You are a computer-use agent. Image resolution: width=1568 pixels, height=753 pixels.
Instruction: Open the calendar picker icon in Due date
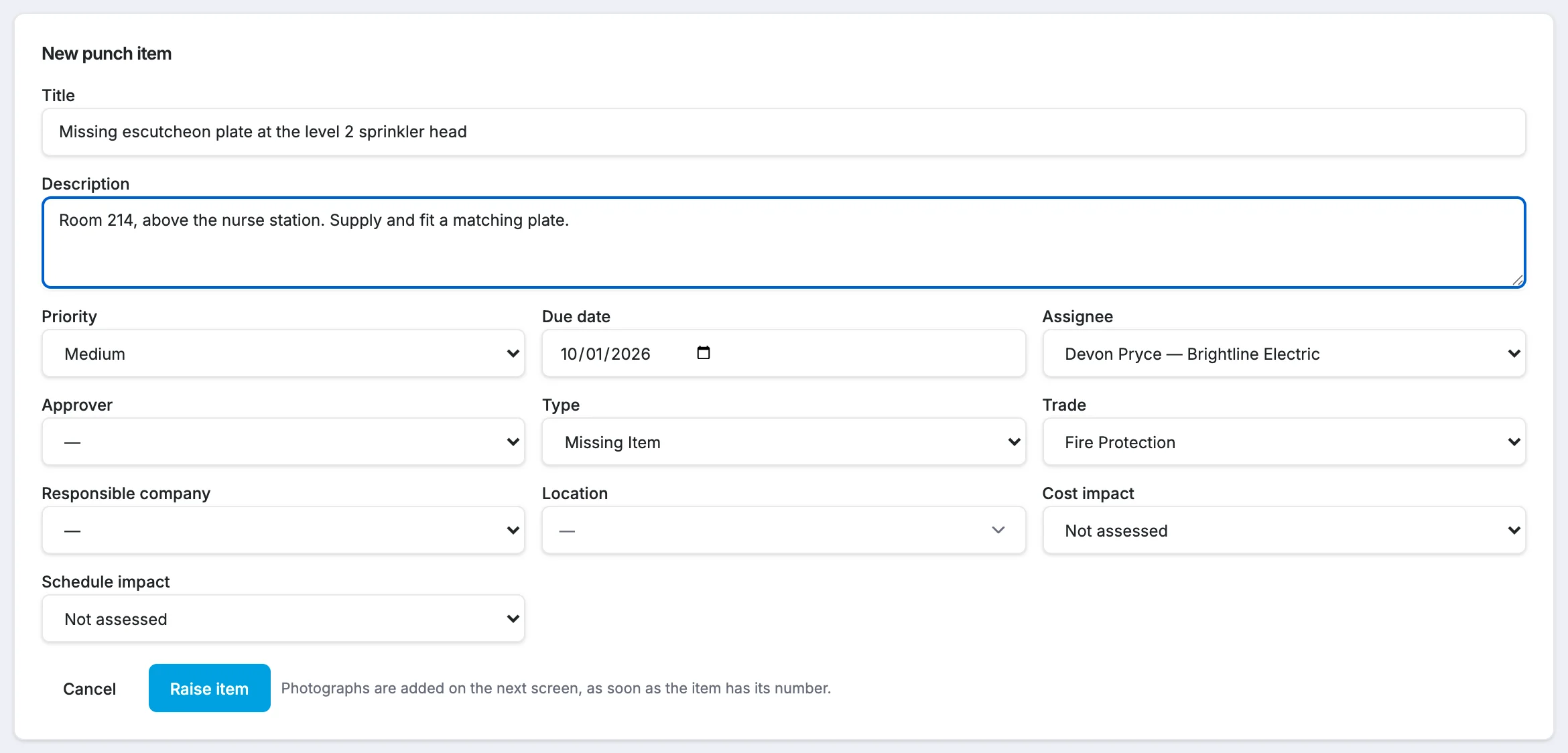coord(703,353)
